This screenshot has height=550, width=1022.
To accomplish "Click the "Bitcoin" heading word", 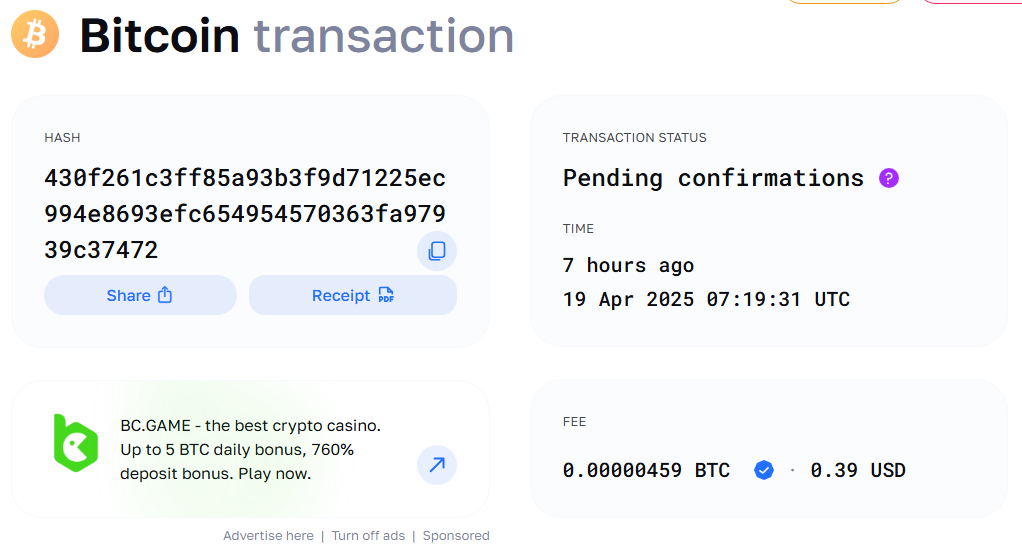I will tap(160, 36).
